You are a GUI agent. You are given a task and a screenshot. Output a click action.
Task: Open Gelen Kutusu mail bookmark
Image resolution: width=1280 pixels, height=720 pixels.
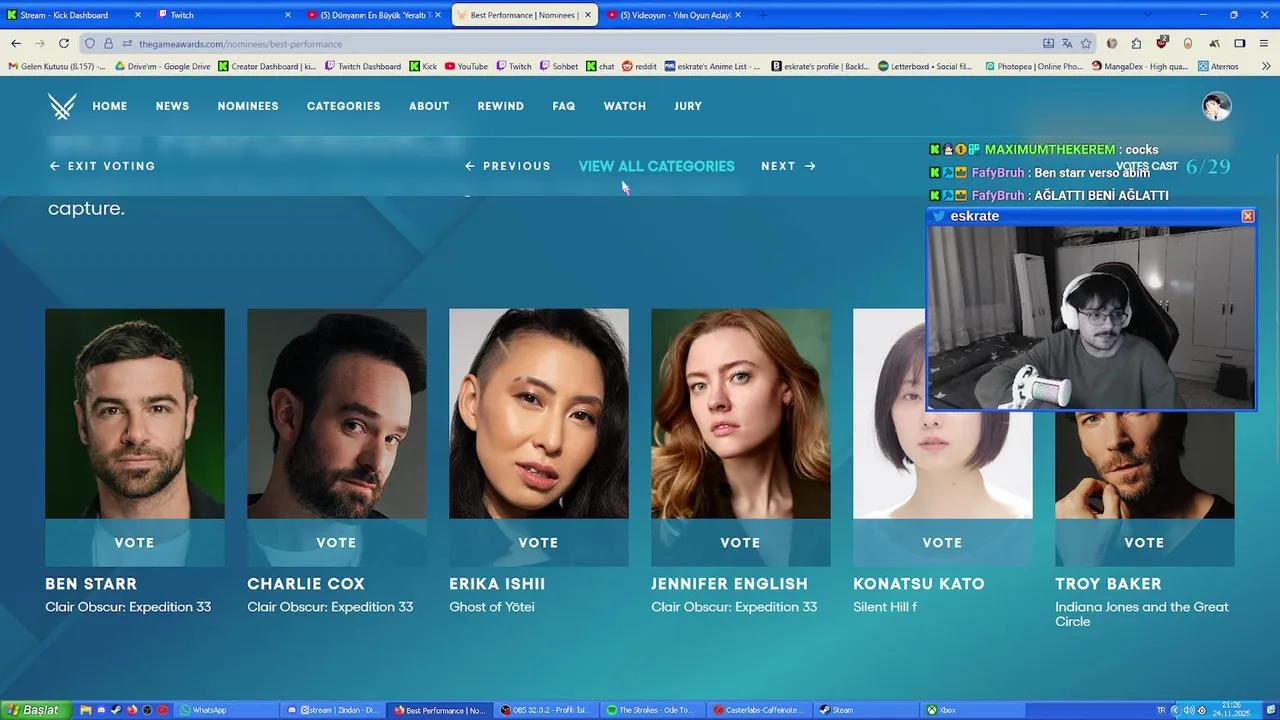57,66
